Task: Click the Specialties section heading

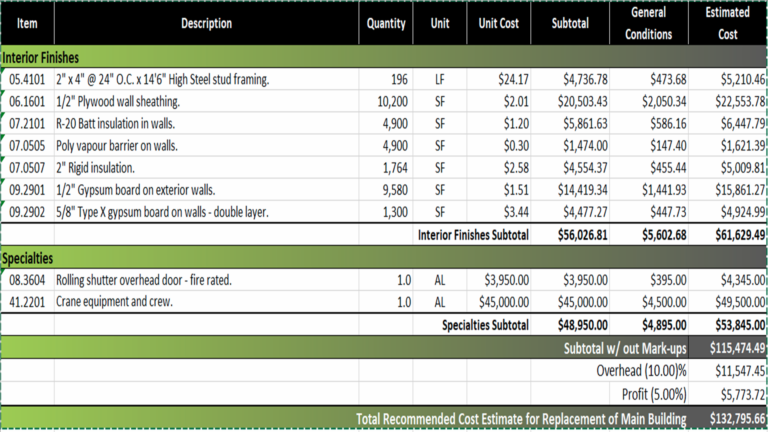Action: click(x=27, y=258)
